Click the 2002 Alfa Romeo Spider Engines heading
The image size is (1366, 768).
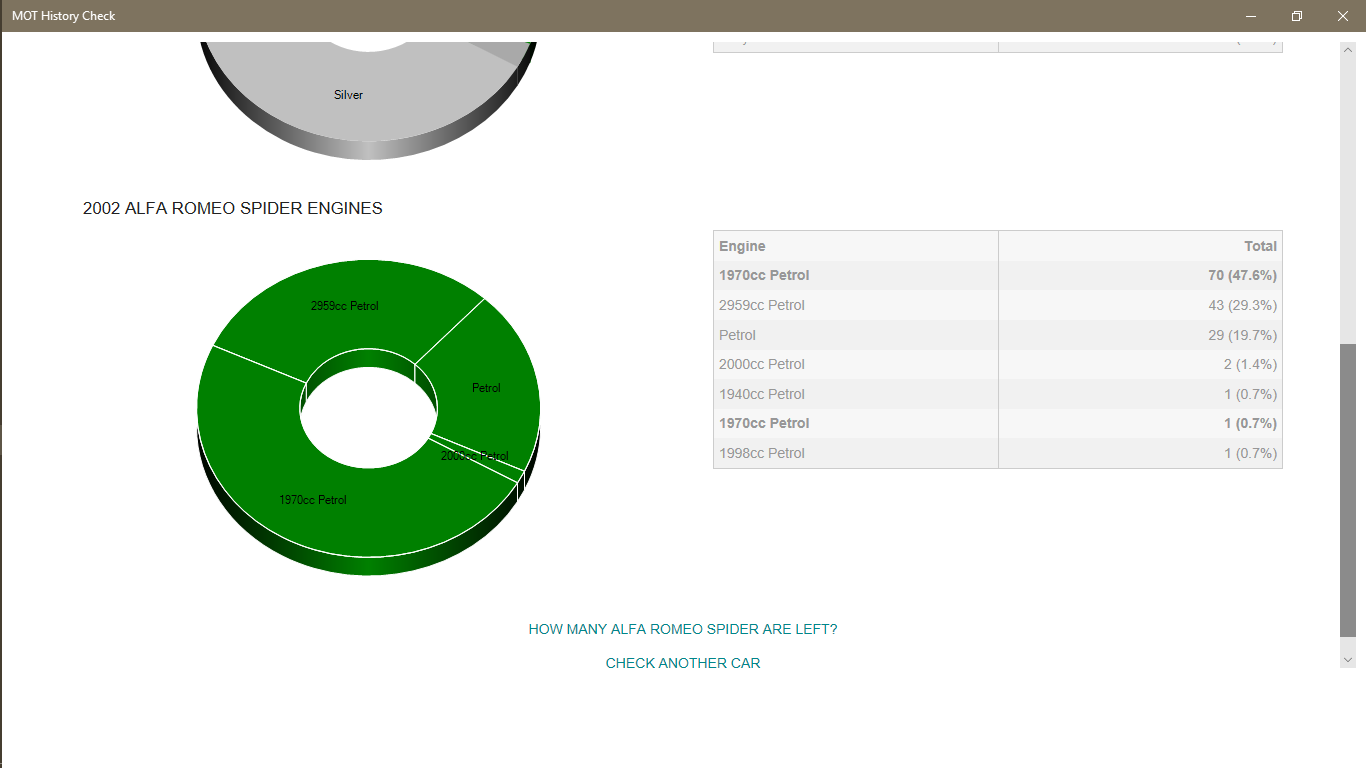point(233,208)
